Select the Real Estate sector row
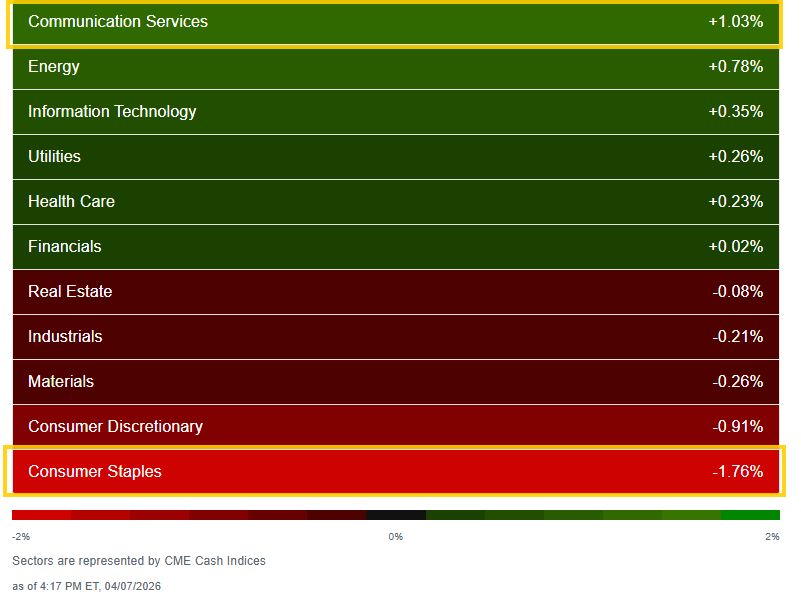This screenshot has width=801, height=603. (395, 291)
